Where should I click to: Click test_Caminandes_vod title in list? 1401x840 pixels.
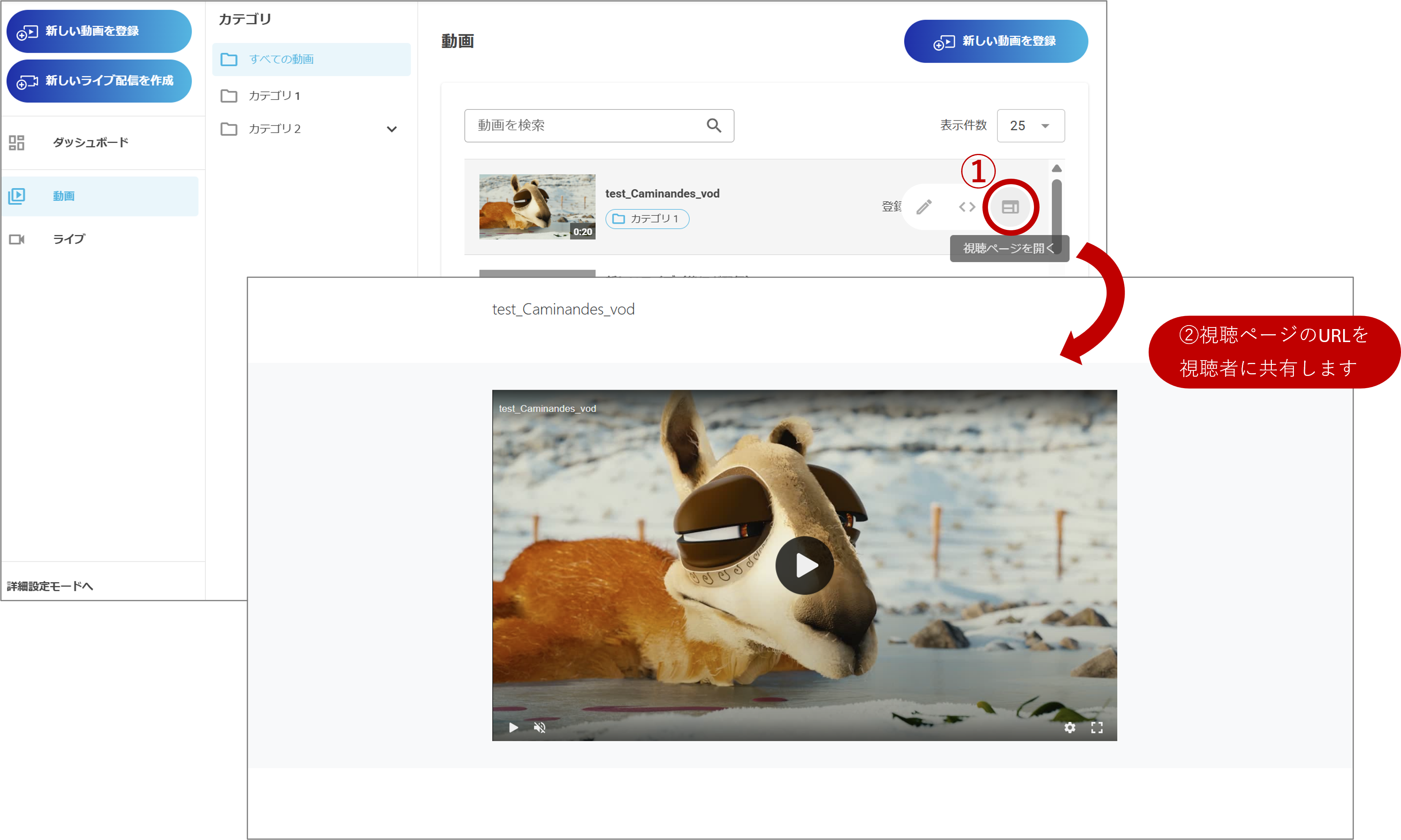(662, 194)
